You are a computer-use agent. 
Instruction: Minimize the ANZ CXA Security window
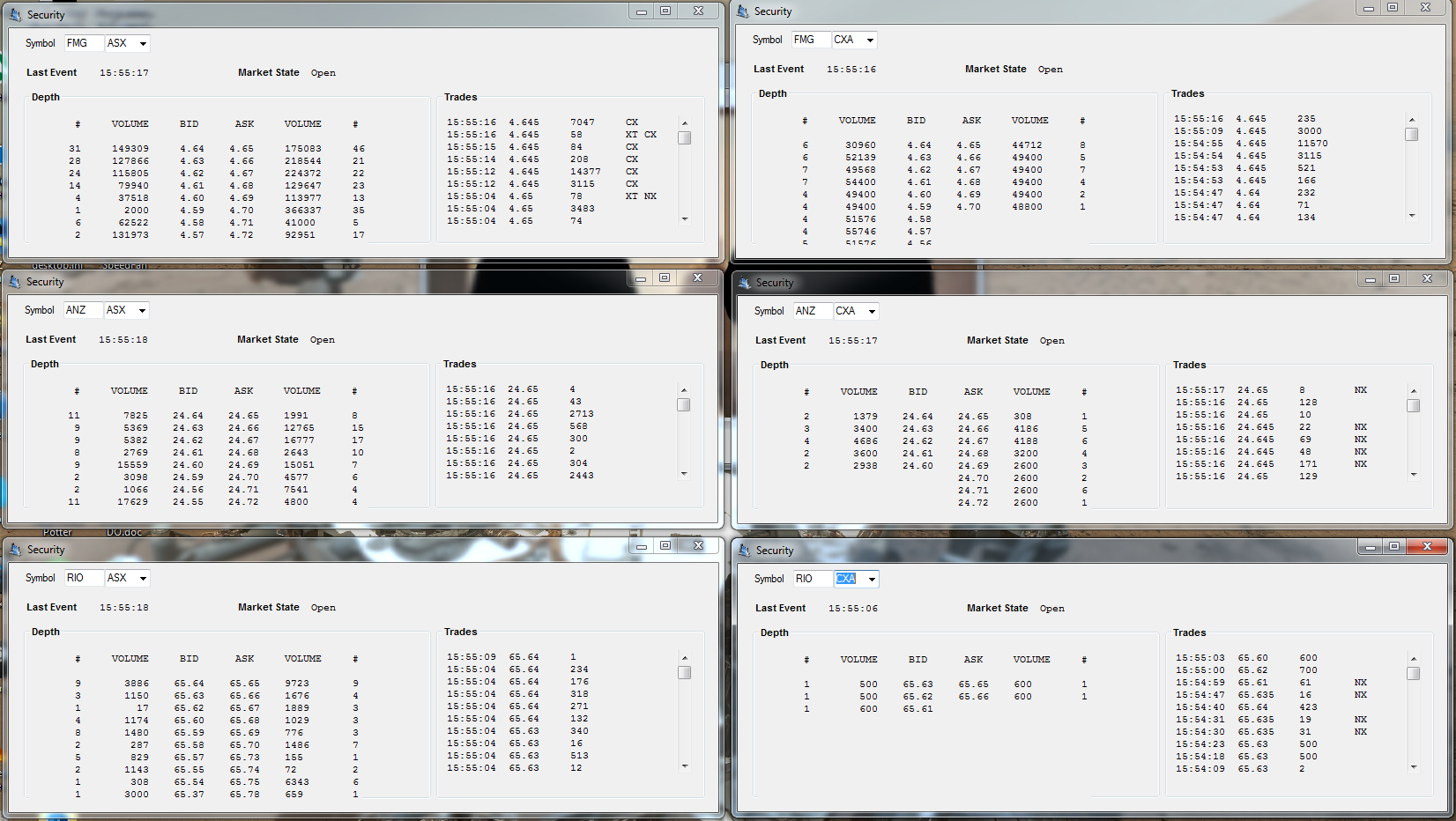click(1371, 278)
